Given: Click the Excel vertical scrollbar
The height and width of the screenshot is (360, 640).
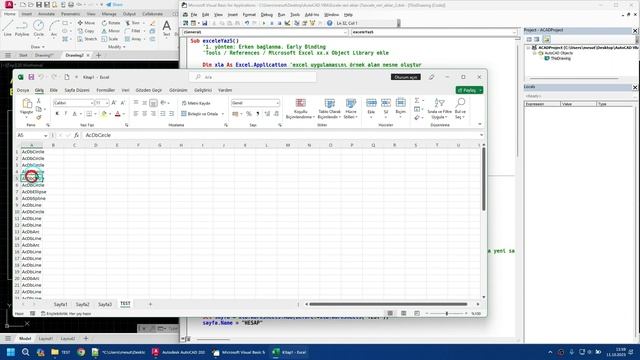Looking at the screenshot, I should tap(484, 180).
